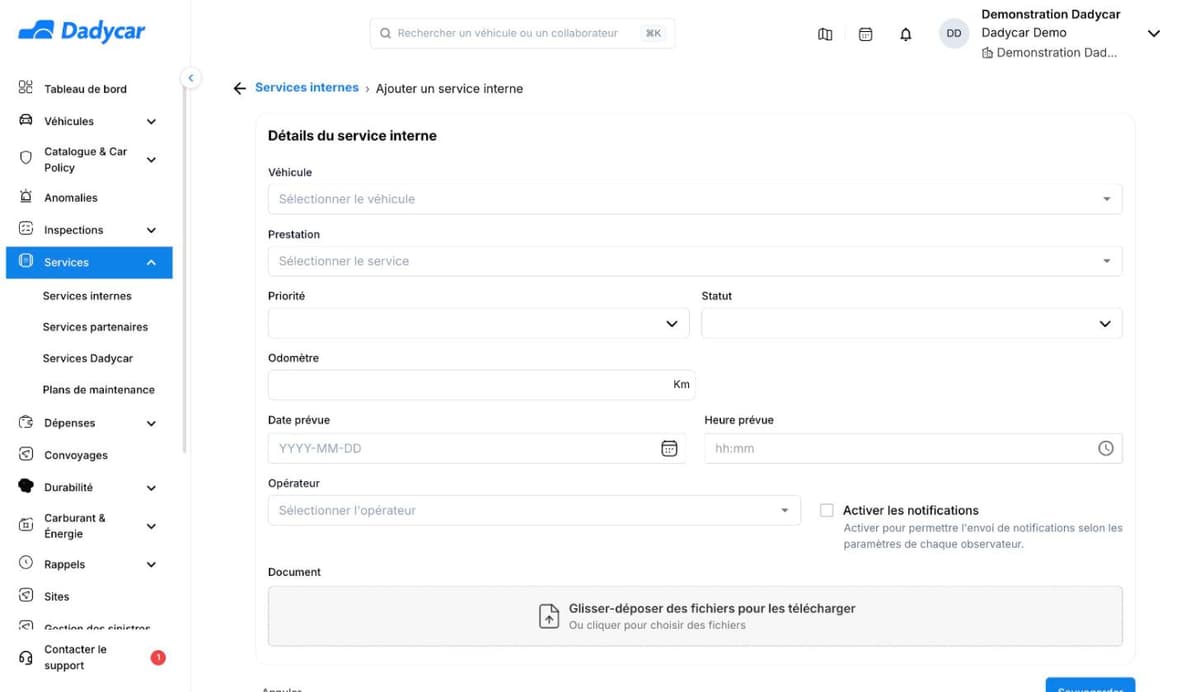Click the Odomètre input field
1200x692 pixels.
[481, 385]
